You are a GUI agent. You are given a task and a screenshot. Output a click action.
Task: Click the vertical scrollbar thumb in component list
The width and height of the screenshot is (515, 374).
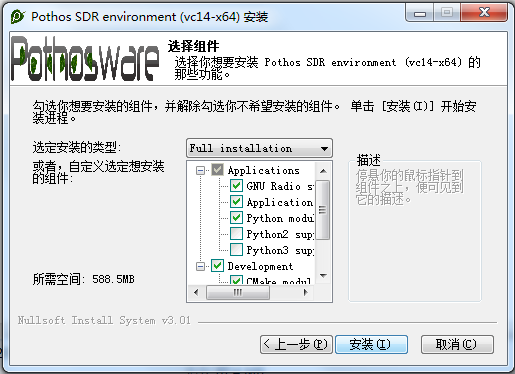(322, 210)
